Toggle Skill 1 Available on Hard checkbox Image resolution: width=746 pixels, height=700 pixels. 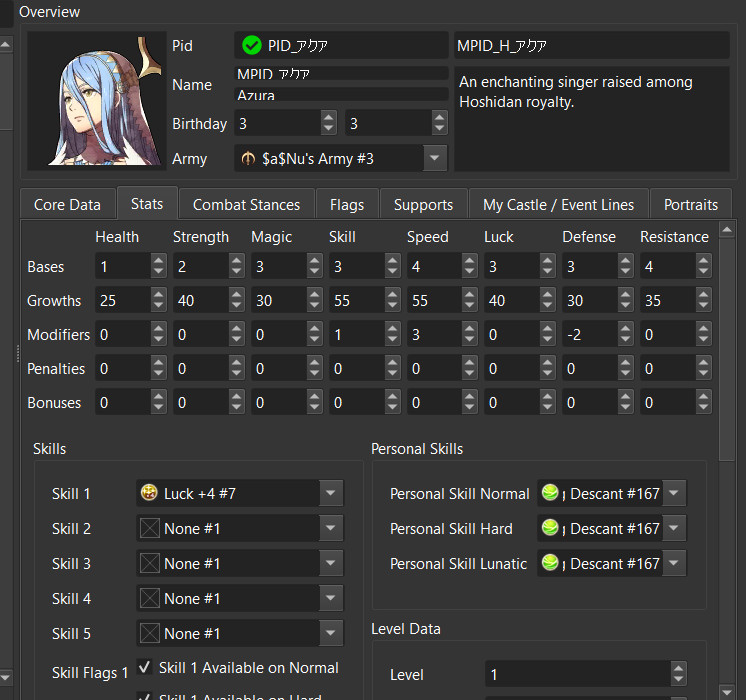coord(145,697)
